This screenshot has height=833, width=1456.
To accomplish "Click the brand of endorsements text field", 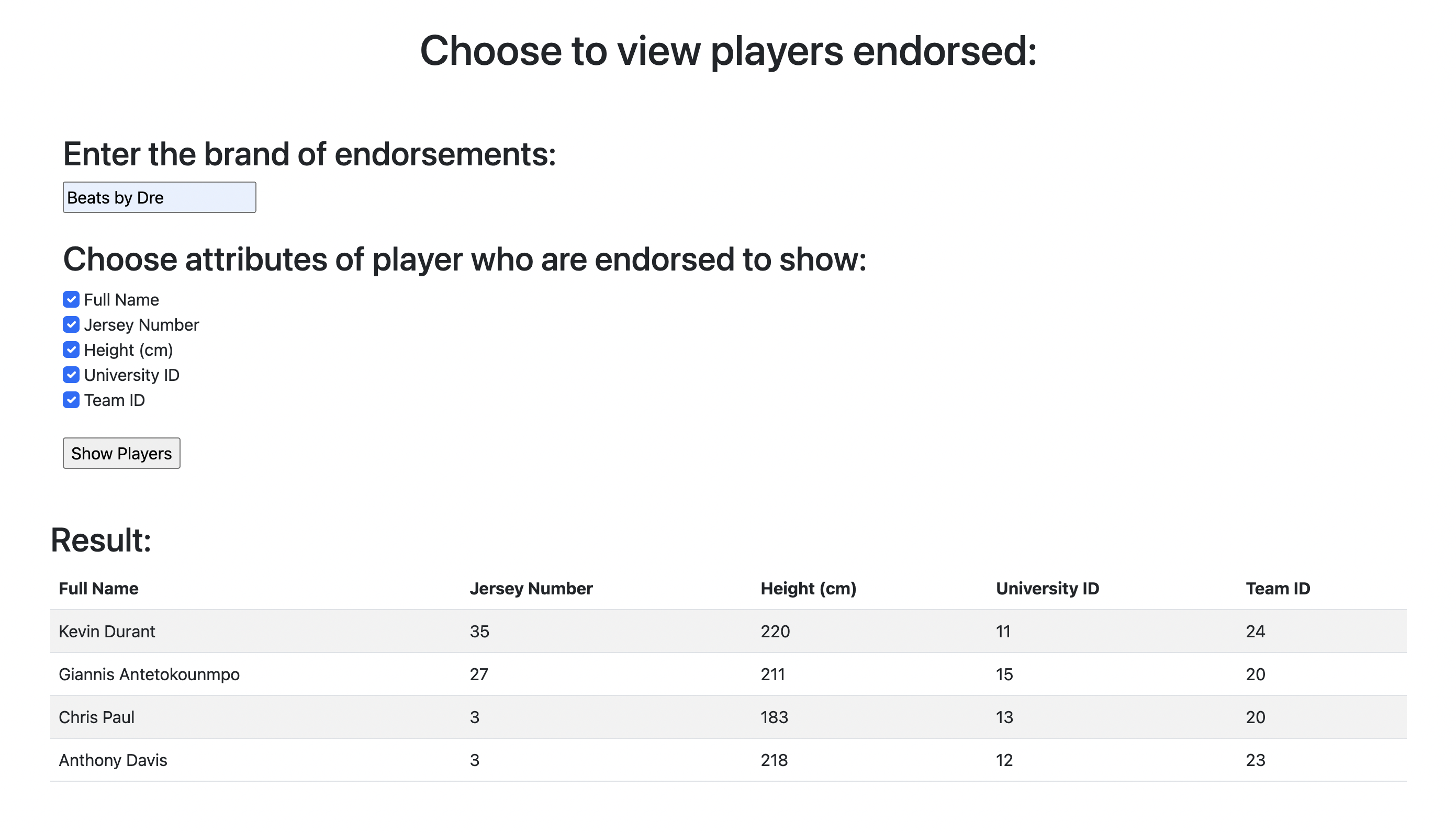I will tap(159, 197).
